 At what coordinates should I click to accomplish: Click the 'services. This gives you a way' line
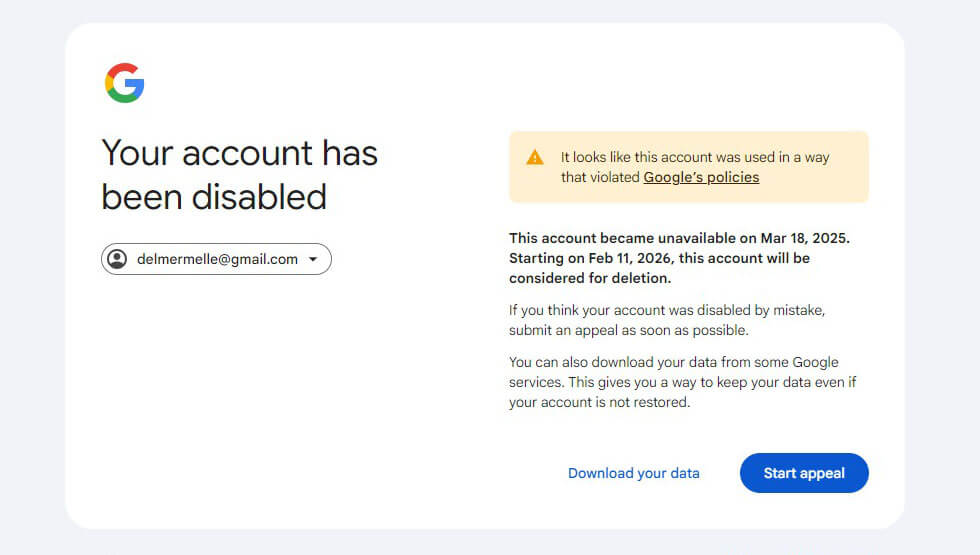tap(682, 382)
